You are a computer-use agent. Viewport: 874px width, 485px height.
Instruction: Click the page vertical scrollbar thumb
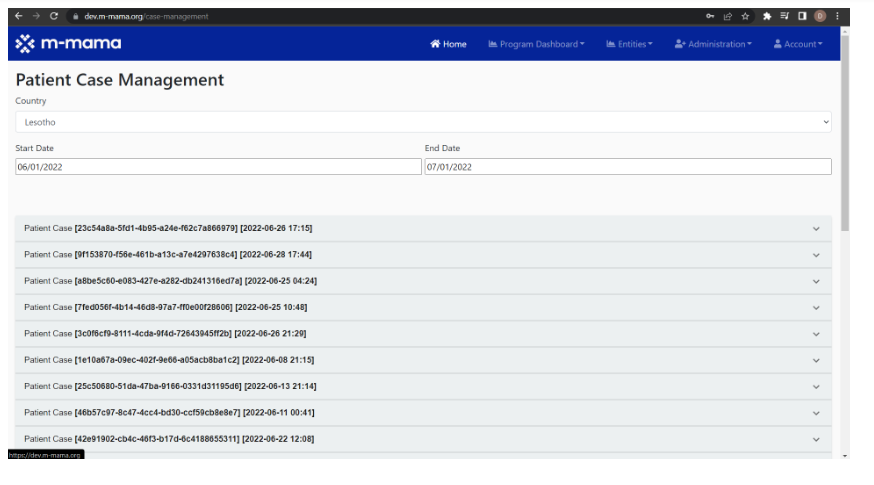click(x=845, y=133)
